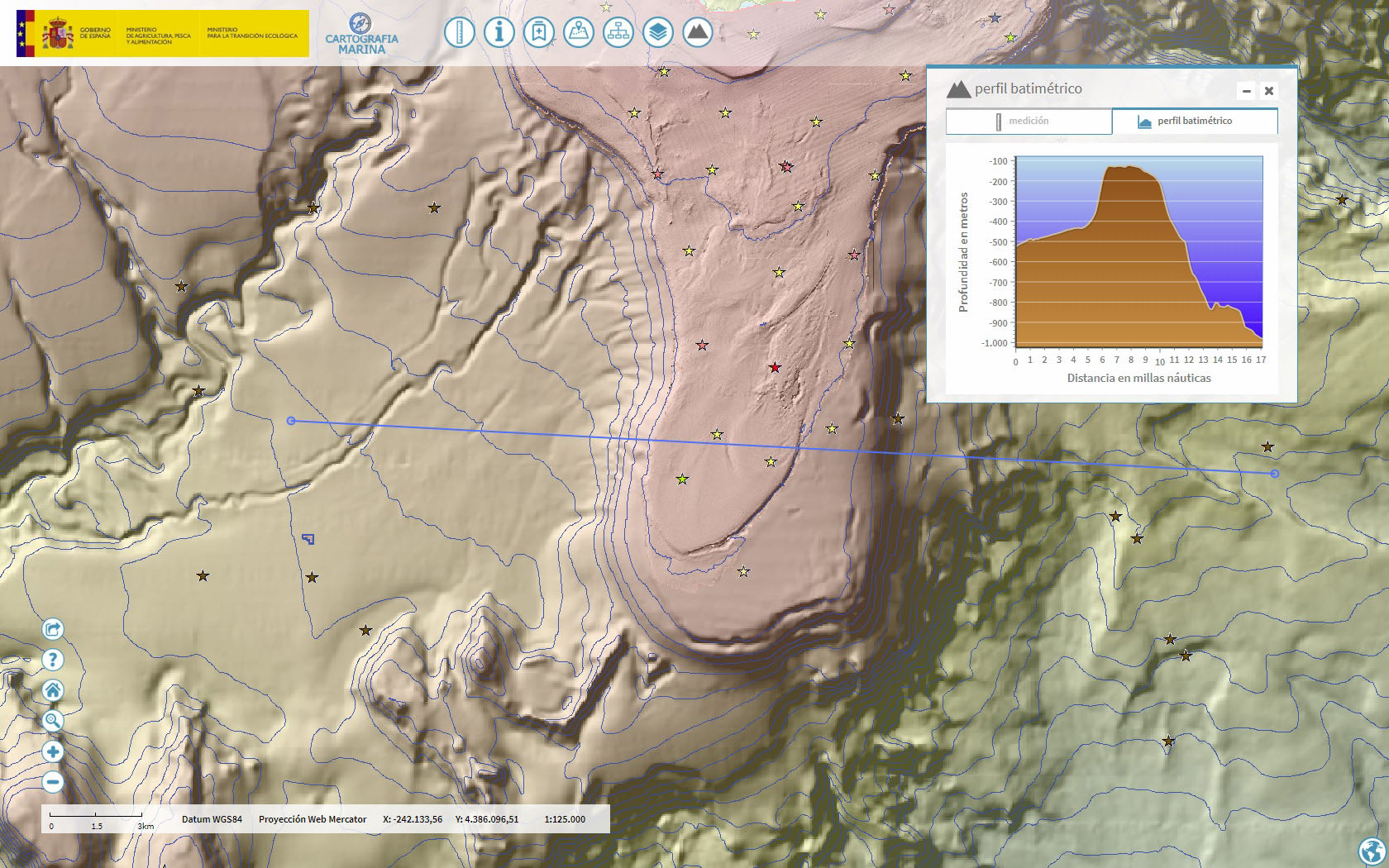Screen dimensions: 1389x868
Task: Click the red star marker on map
Action: 775,367
